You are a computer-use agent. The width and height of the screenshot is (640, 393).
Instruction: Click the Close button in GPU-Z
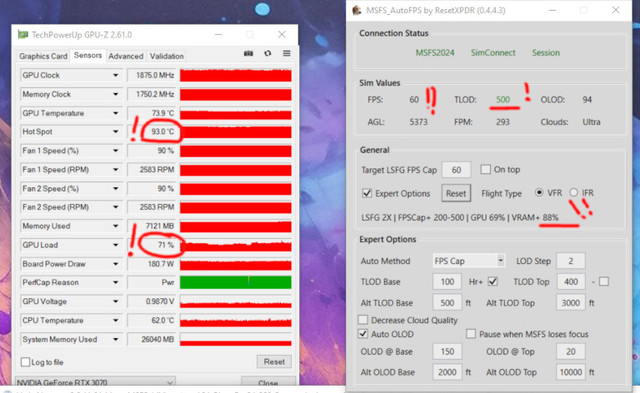[x=268, y=382]
